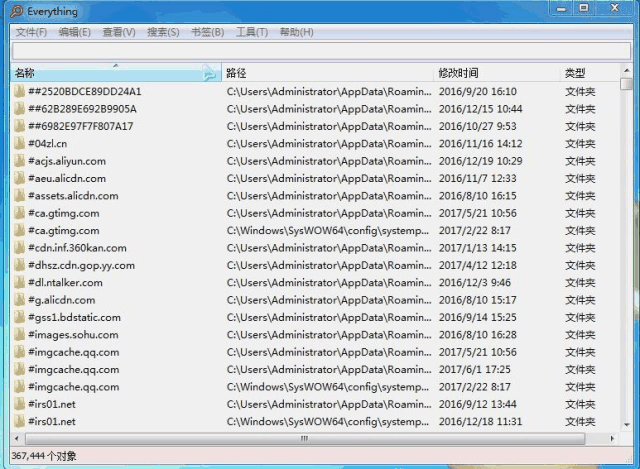Screen dimensions: 640x469
Task: Select folder icon of ##62B289E692B9905A
Action: click(19, 109)
